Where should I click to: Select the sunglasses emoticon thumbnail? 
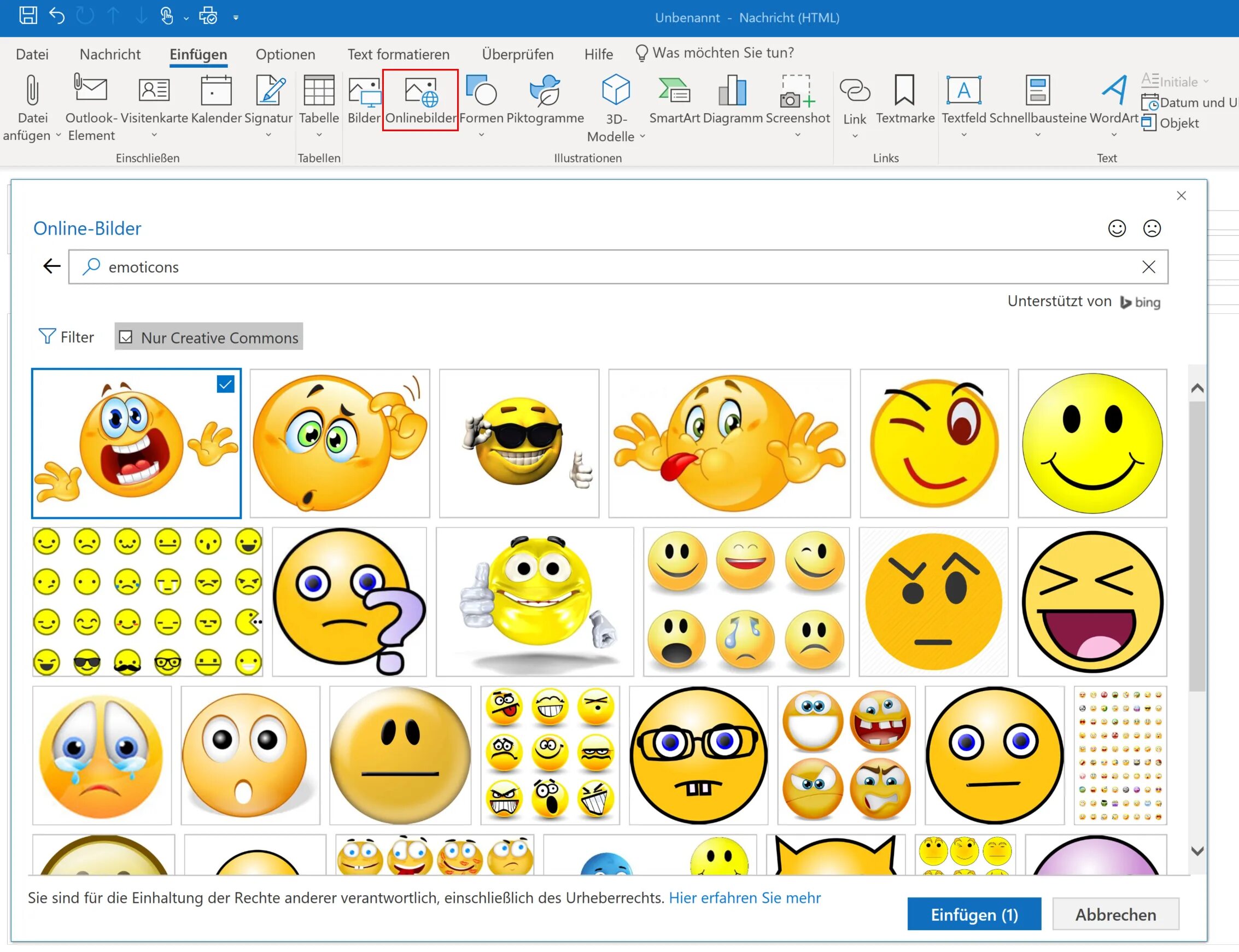(518, 443)
